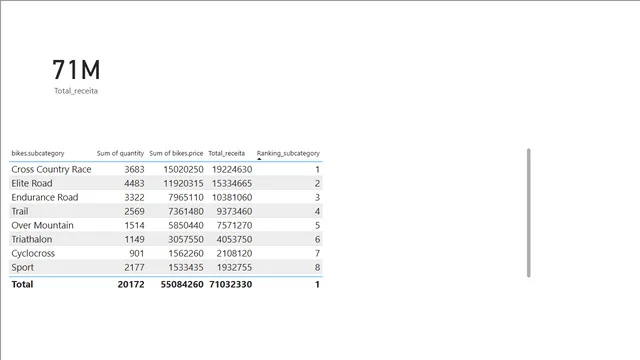The width and height of the screenshot is (640, 360).
Task: Click quantity value 2569
Action: [x=134, y=211]
